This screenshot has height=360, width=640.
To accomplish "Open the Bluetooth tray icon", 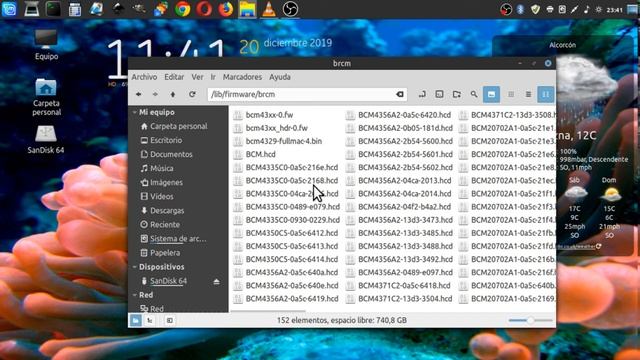I will (520, 9).
